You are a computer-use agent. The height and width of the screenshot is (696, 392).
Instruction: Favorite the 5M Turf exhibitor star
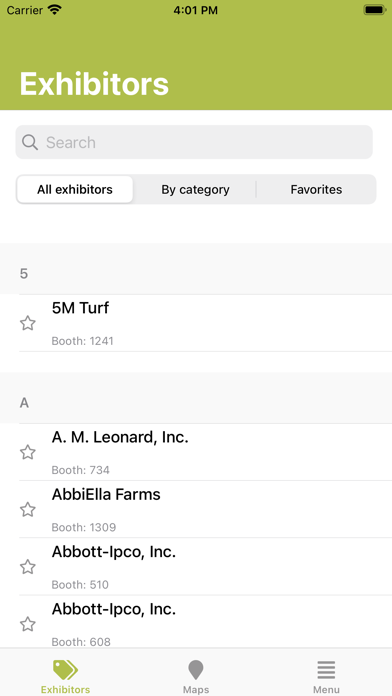click(x=28, y=323)
